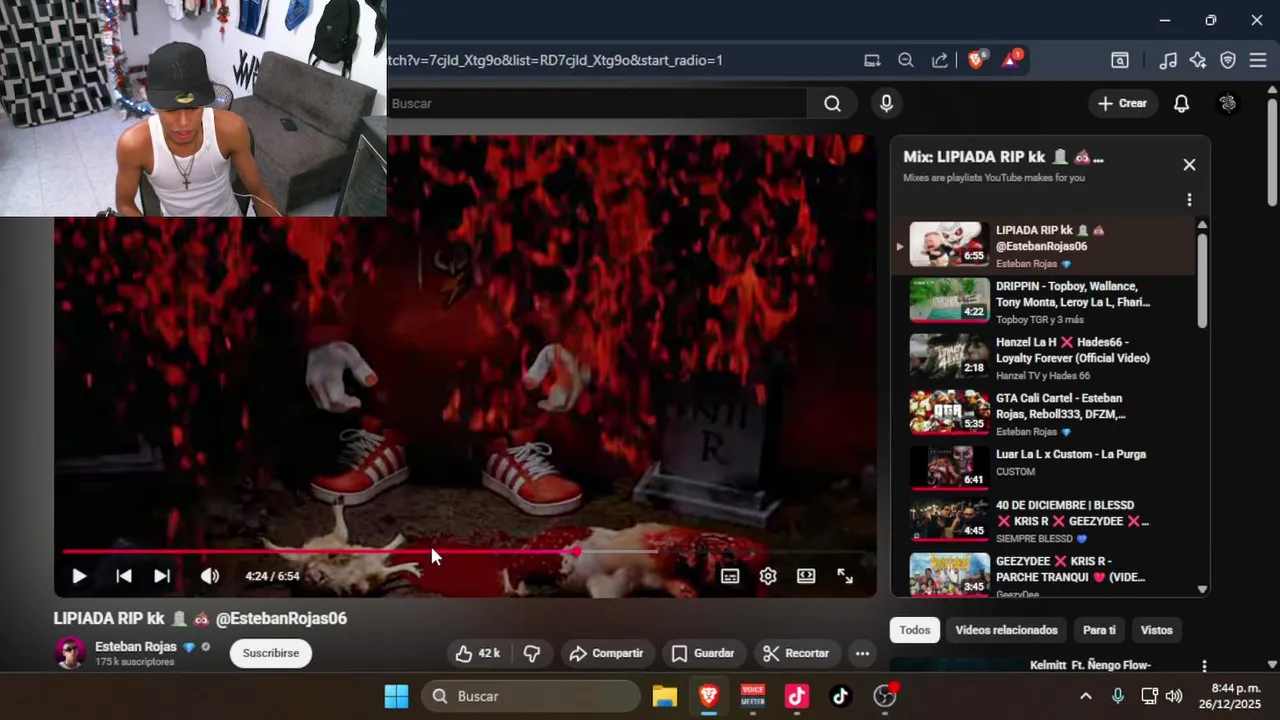Open the system tray volume control
Image resolution: width=1280 pixels, height=720 pixels.
[1174, 696]
